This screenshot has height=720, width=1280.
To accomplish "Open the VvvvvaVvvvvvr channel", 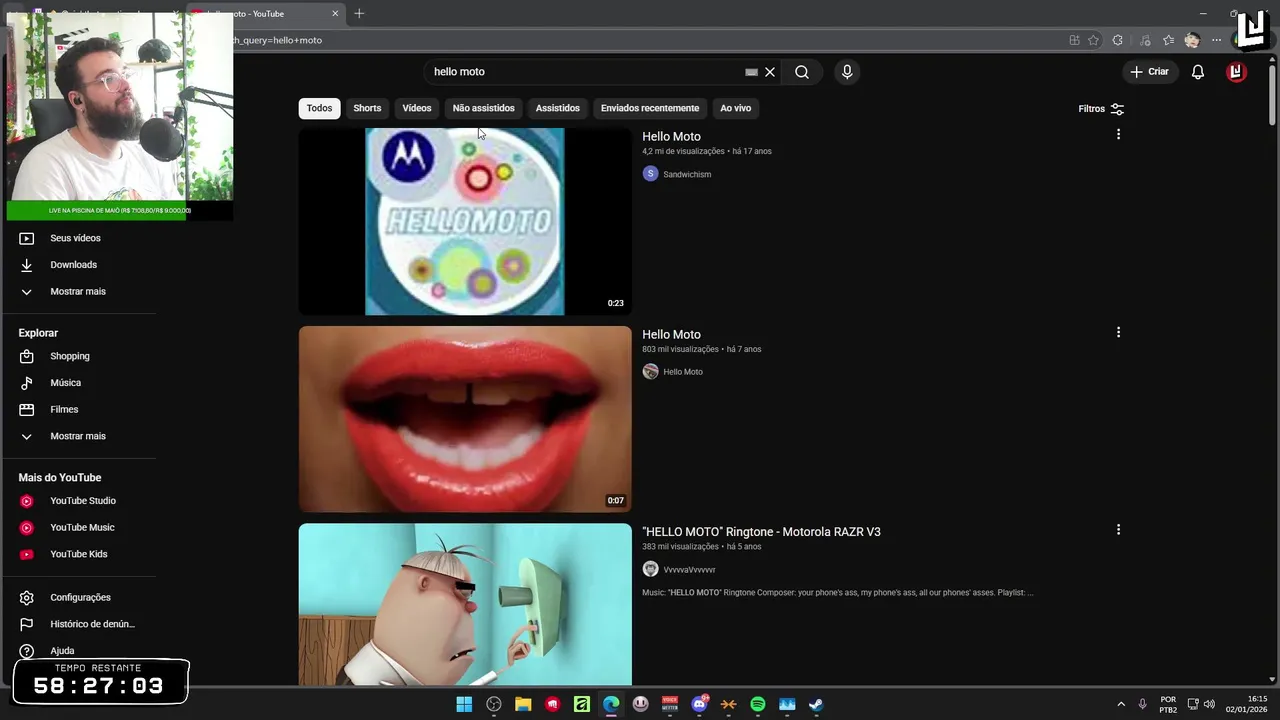I will 689,570.
